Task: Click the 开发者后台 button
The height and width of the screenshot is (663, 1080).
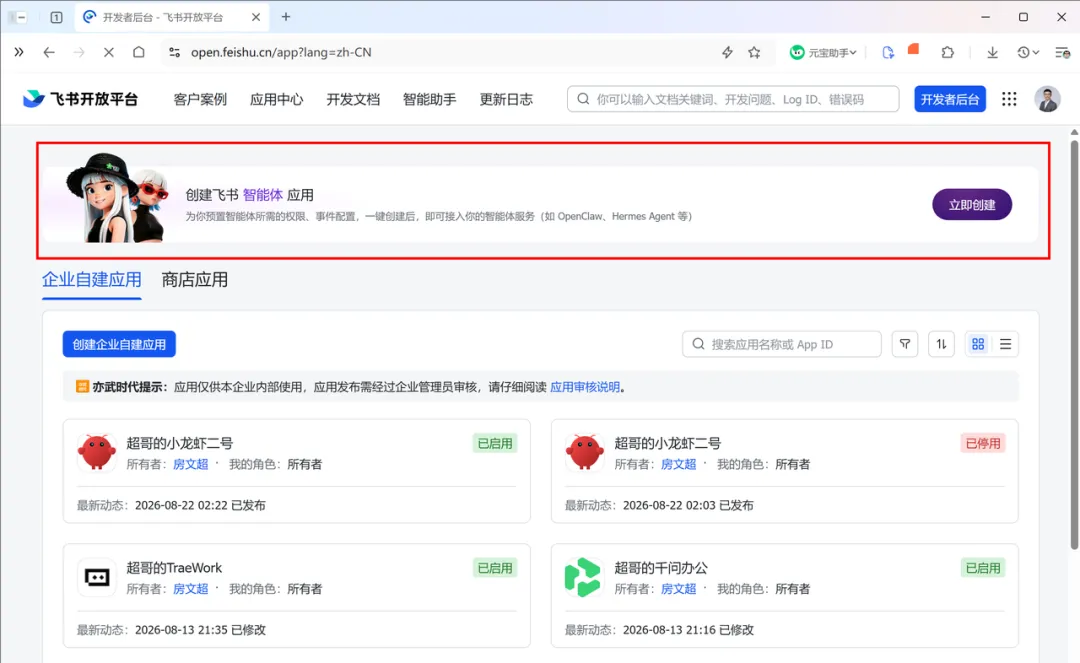Action: 950,99
